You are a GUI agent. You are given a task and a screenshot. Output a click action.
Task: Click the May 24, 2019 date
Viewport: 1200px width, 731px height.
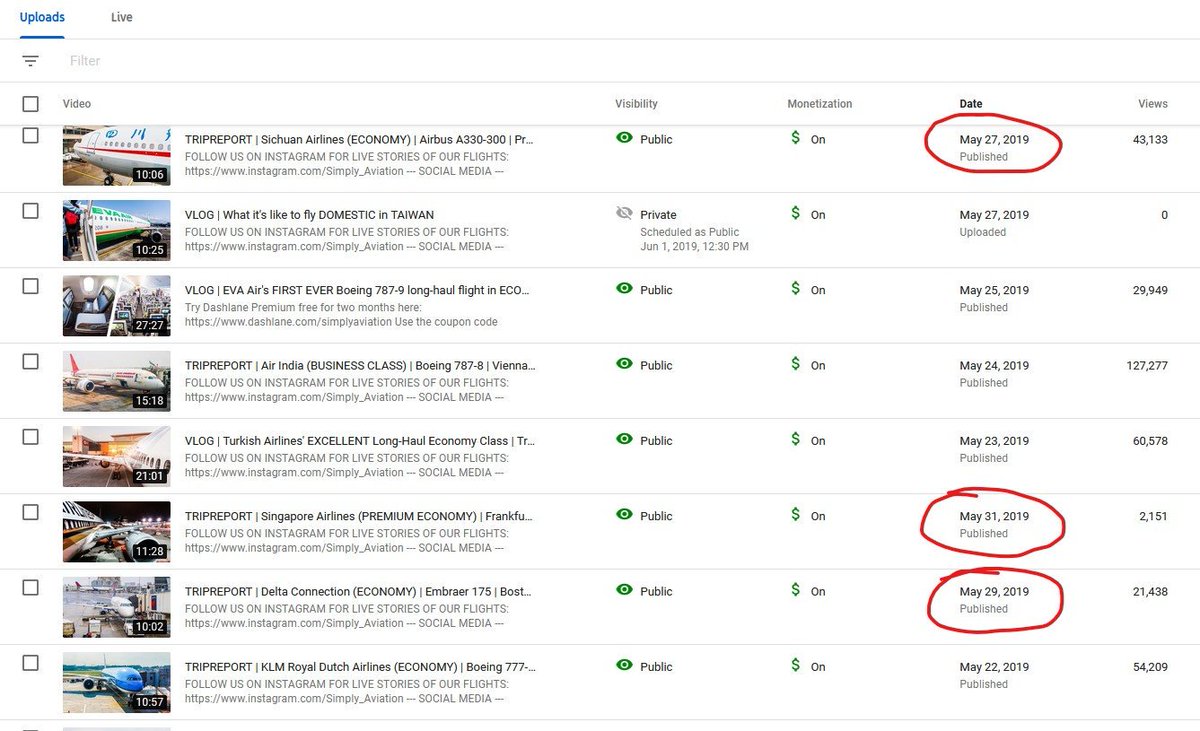tap(994, 366)
